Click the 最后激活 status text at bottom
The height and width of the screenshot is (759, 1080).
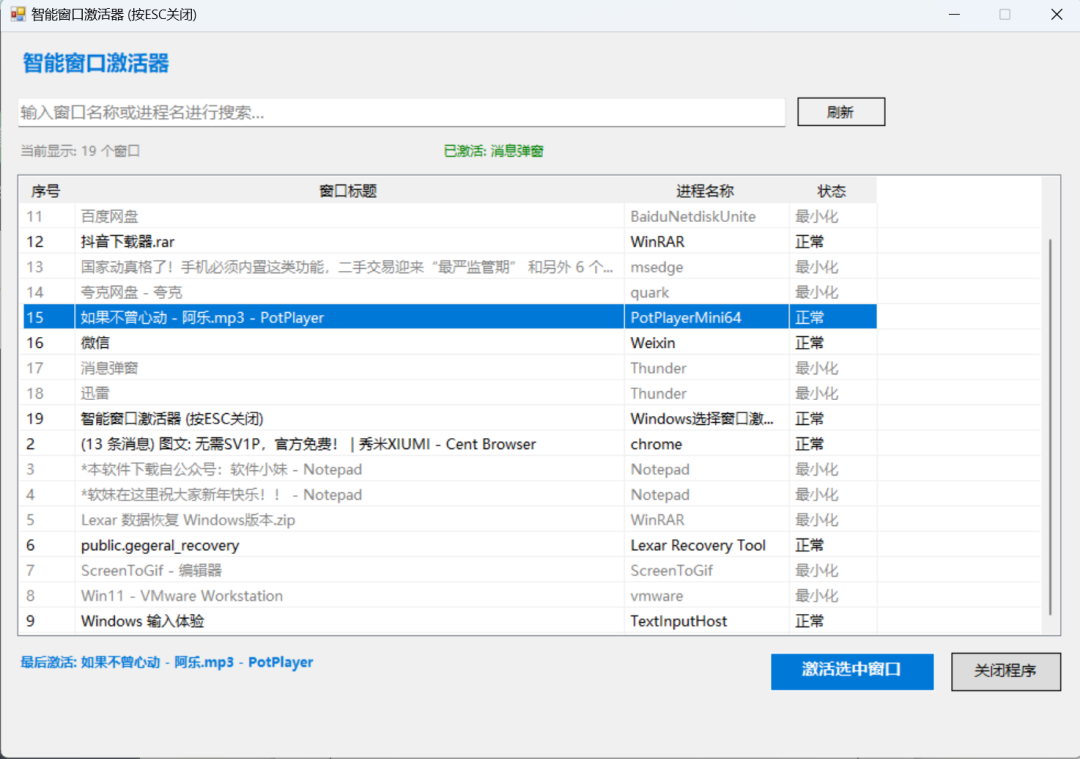167,663
